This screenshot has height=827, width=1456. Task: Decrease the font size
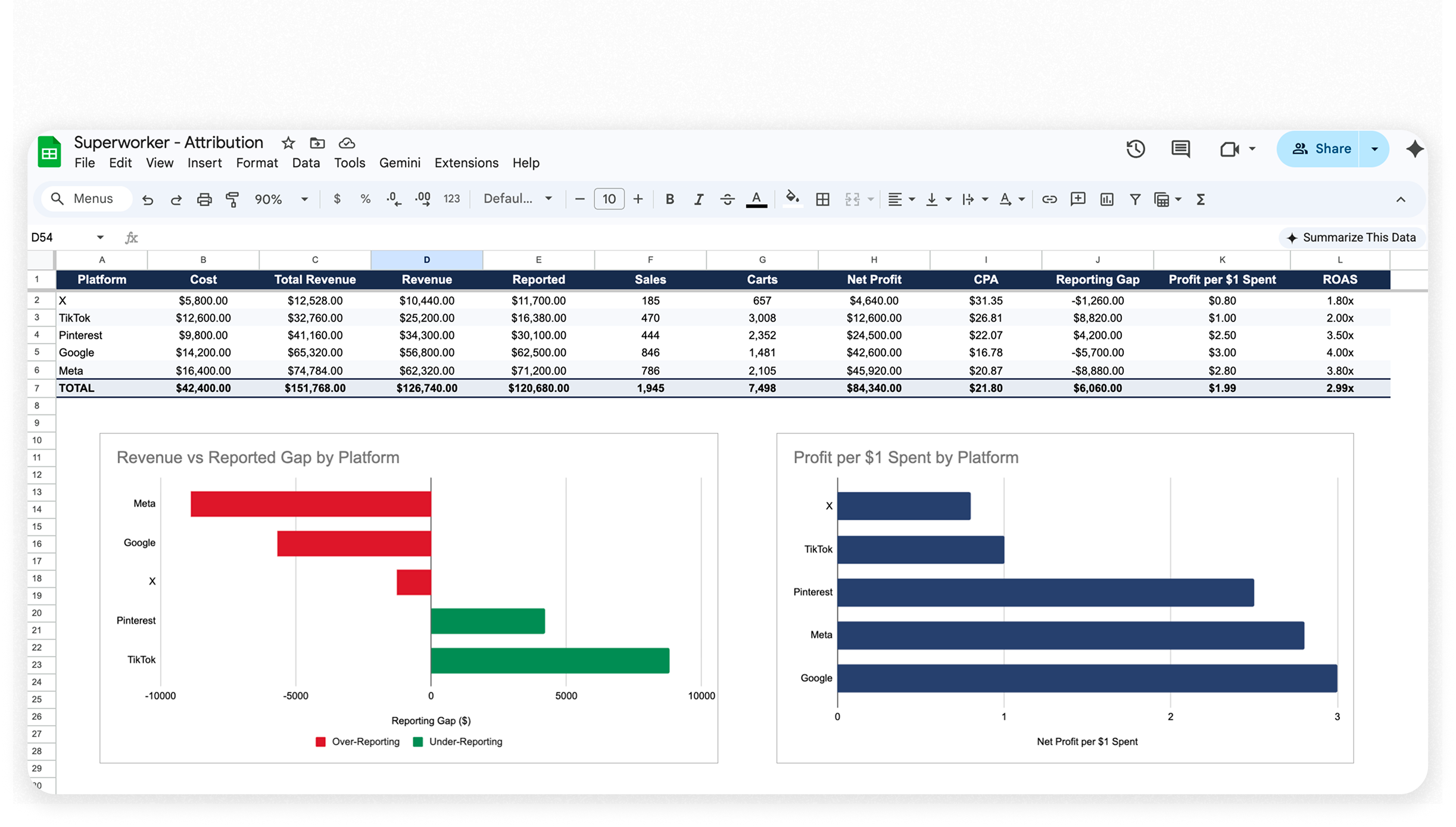point(579,199)
